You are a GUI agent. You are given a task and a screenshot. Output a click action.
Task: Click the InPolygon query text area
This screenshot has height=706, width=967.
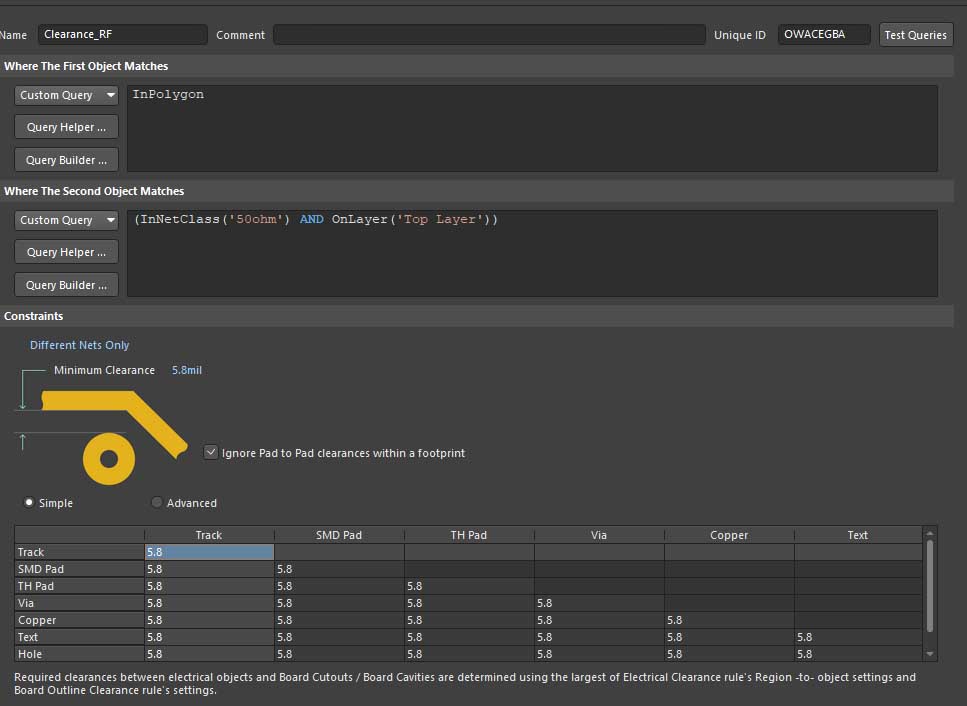coord(531,128)
